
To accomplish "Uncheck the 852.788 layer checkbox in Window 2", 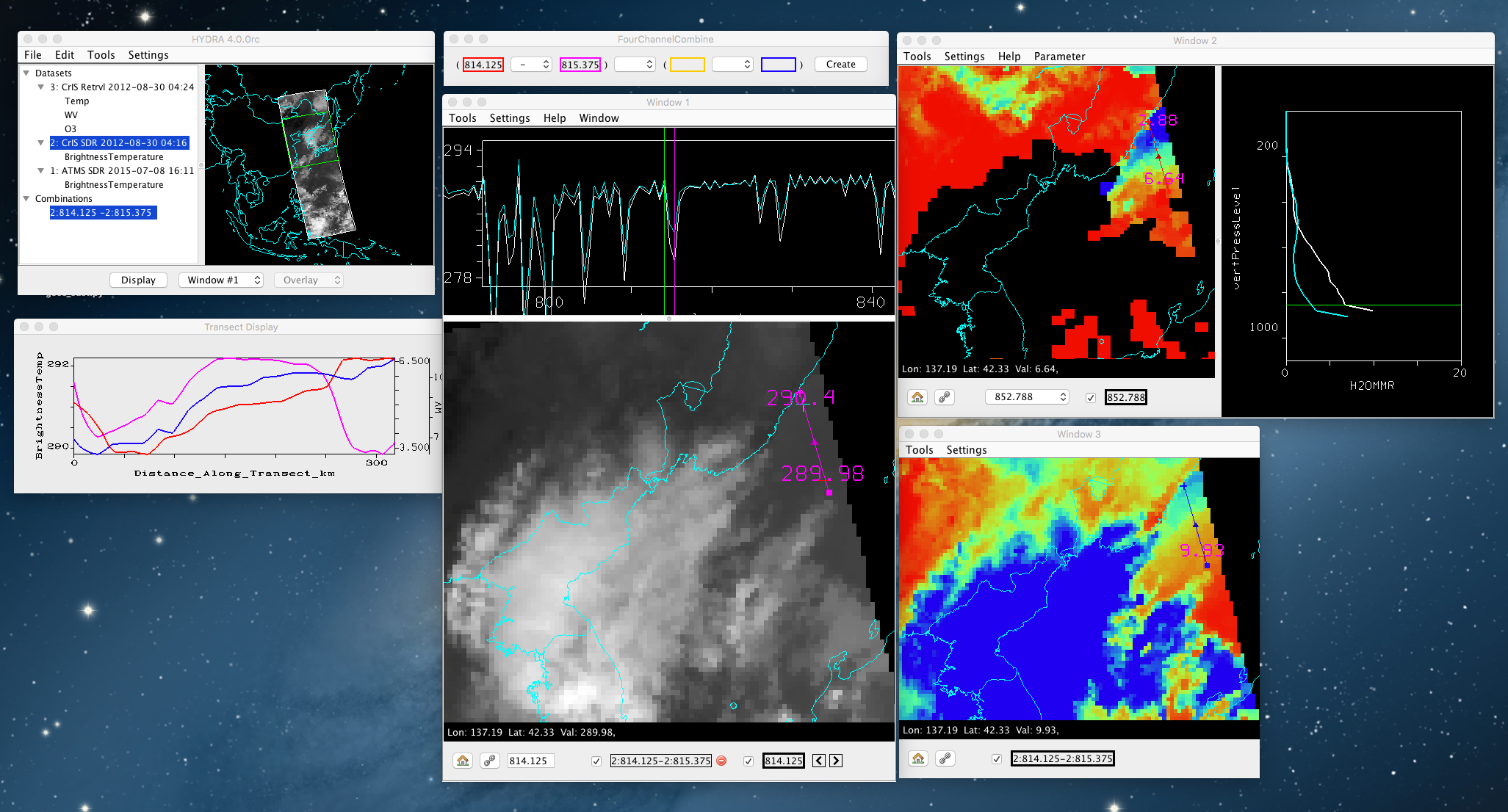I will [x=1091, y=397].
